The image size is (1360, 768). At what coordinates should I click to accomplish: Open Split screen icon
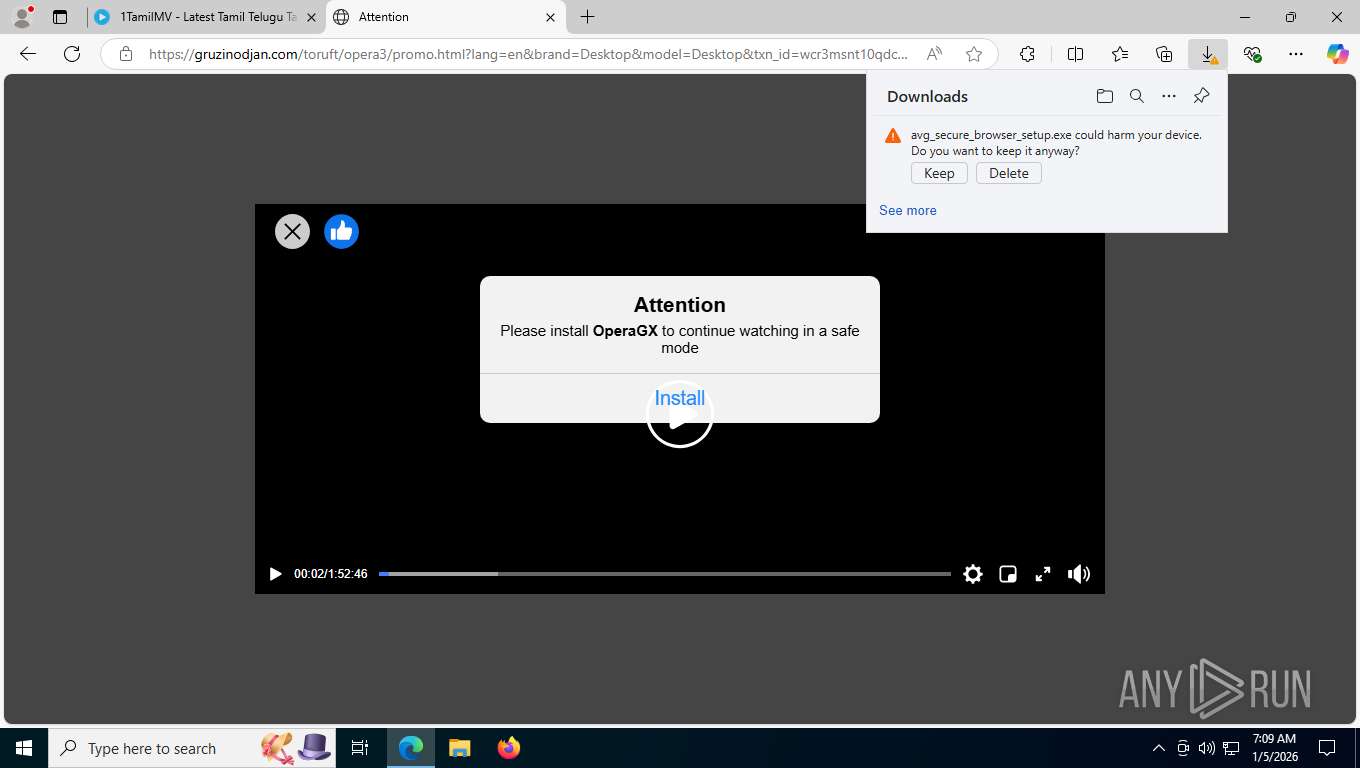click(1075, 54)
